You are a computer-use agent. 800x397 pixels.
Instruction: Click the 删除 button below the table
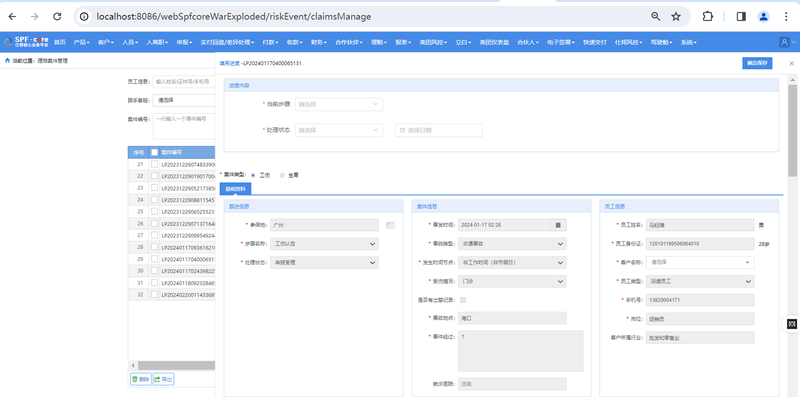pyautogui.click(x=141, y=379)
